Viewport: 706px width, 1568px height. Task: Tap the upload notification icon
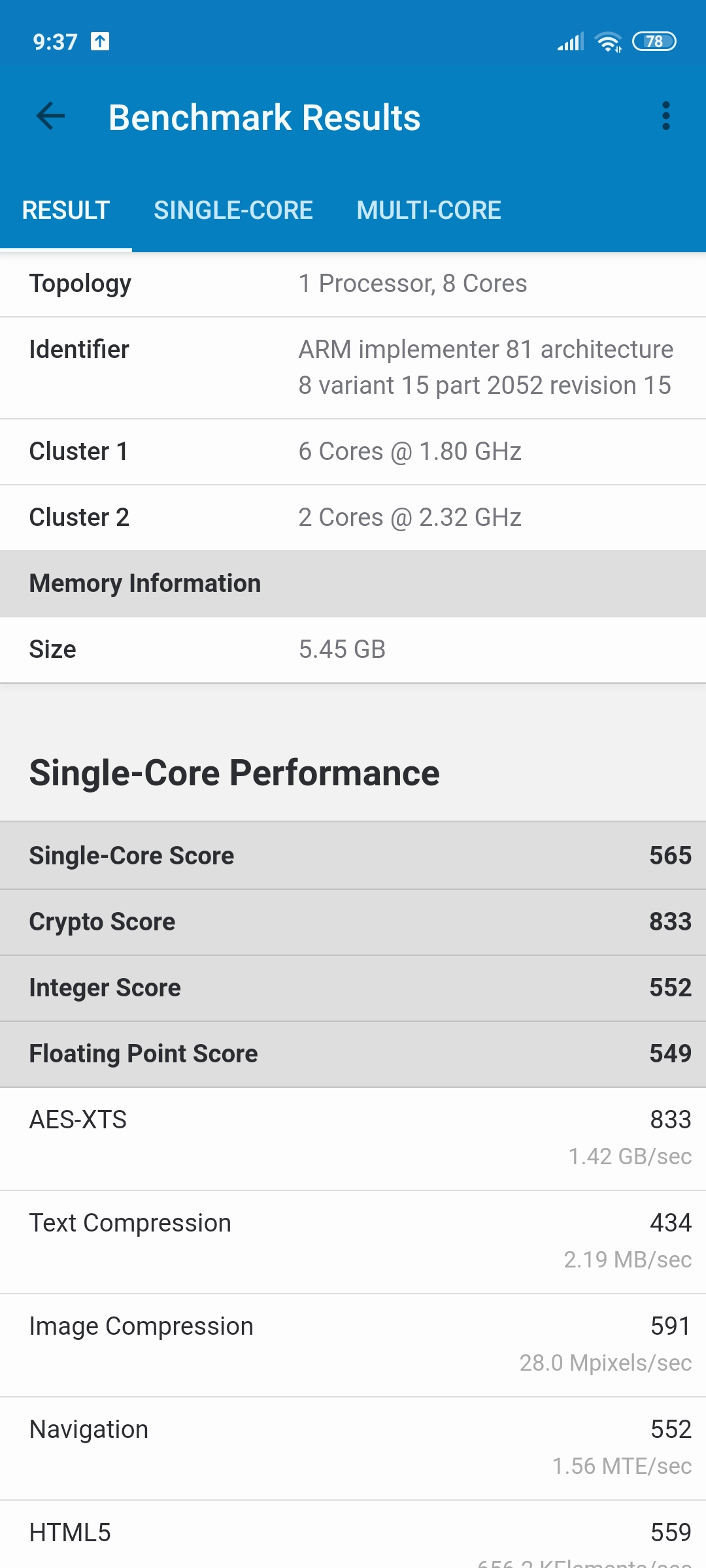click(x=100, y=41)
